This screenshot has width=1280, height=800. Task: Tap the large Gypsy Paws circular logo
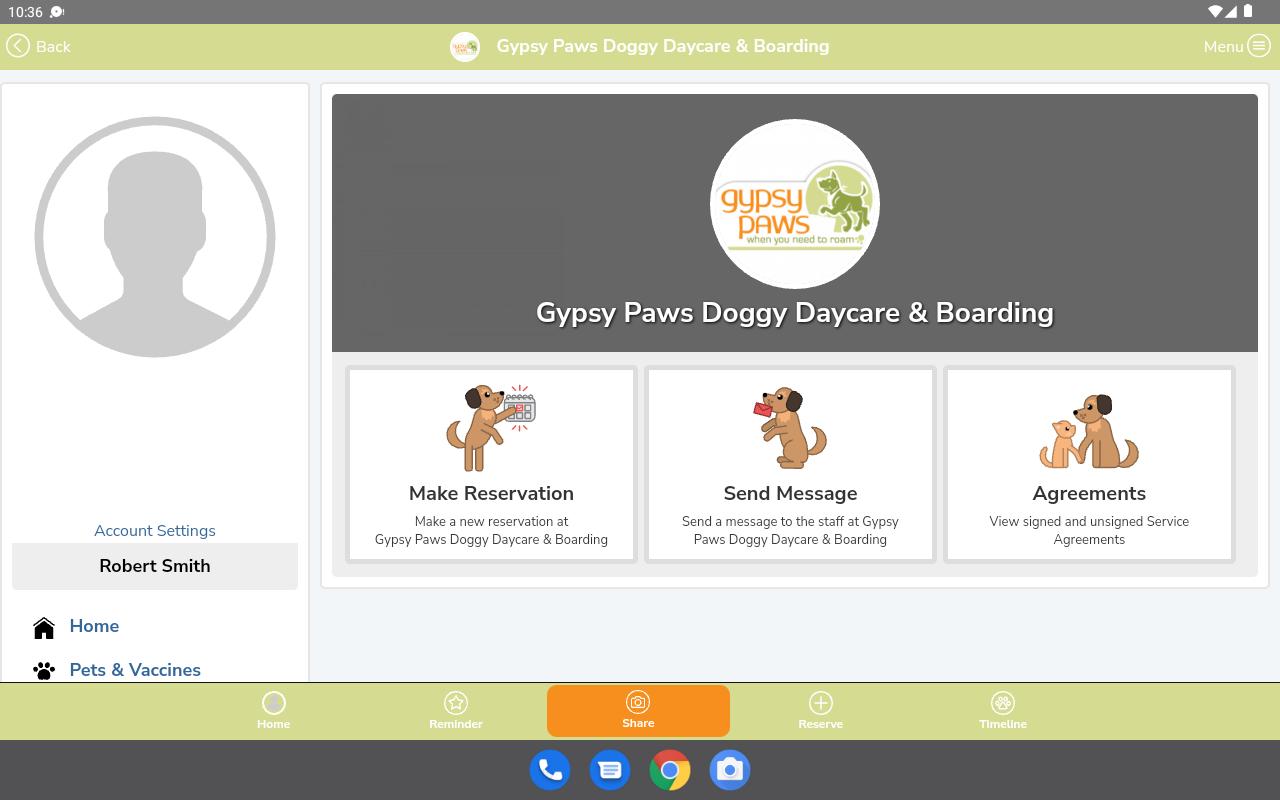point(795,204)
